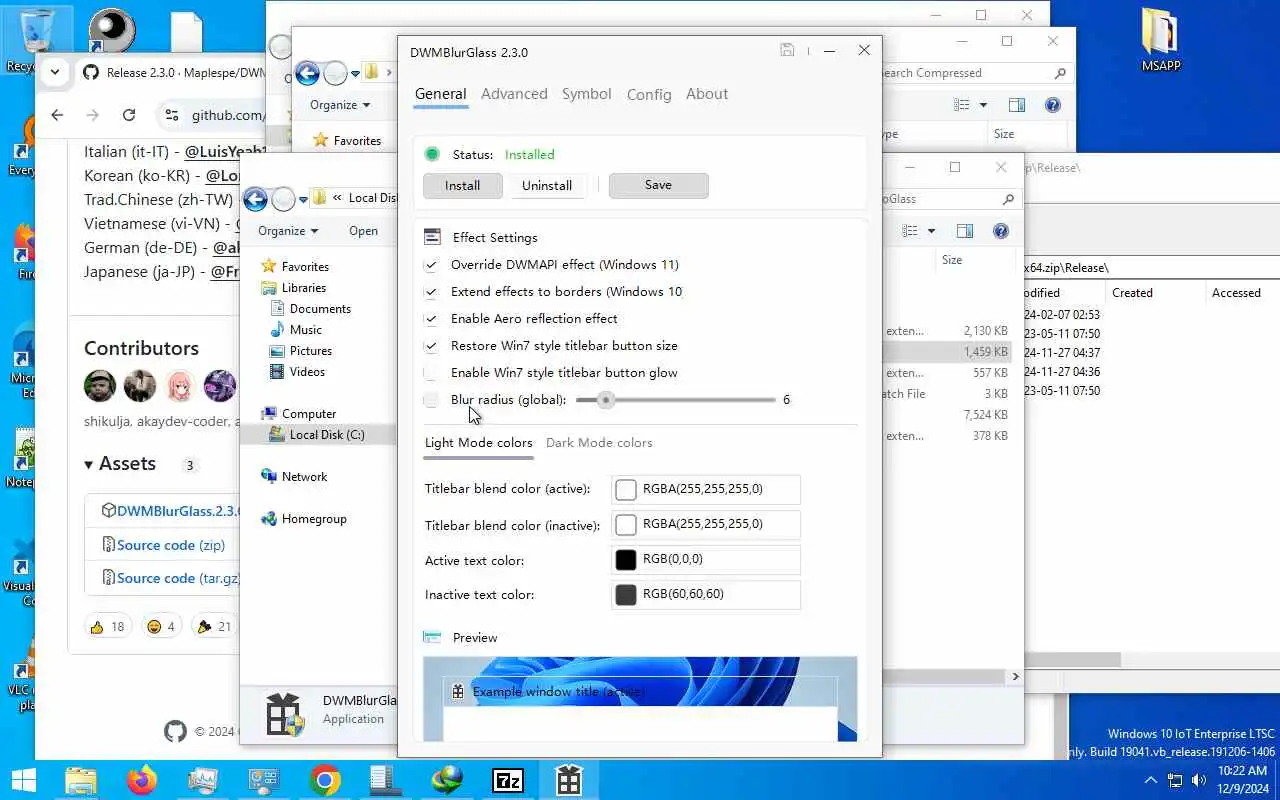Open performance monitor taskbar icon

203,780
